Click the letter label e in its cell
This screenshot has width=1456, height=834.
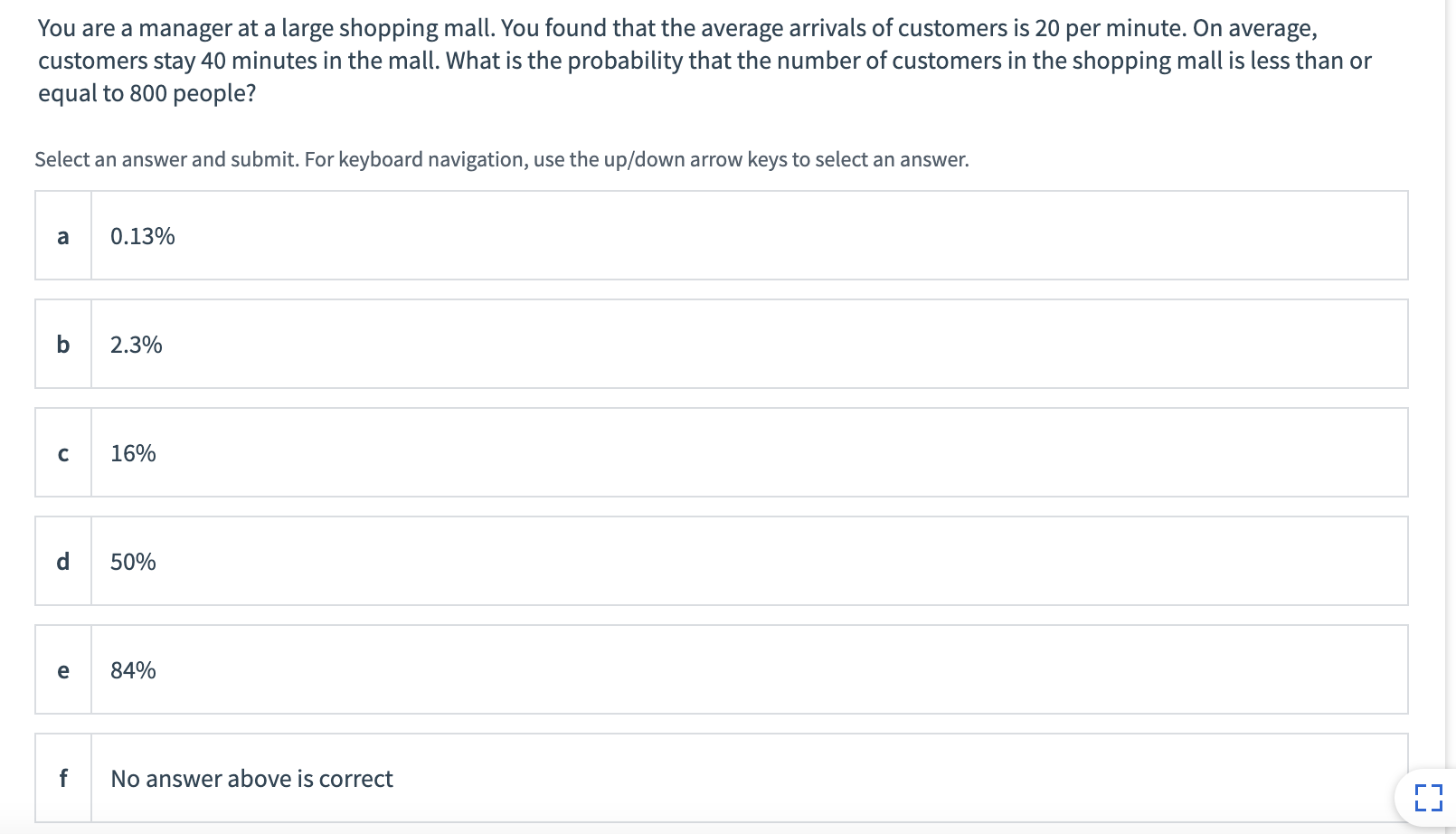click(62, 669)
